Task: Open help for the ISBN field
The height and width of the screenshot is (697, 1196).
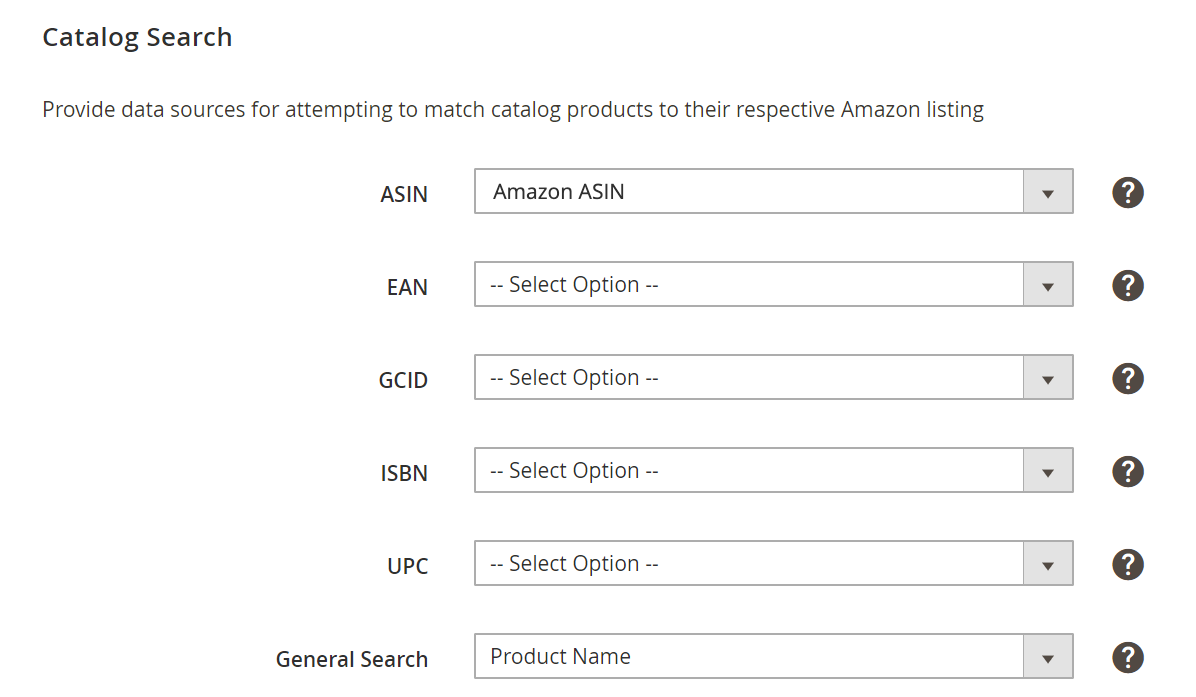Action: pyautogui.click(x=1127, y=471)
